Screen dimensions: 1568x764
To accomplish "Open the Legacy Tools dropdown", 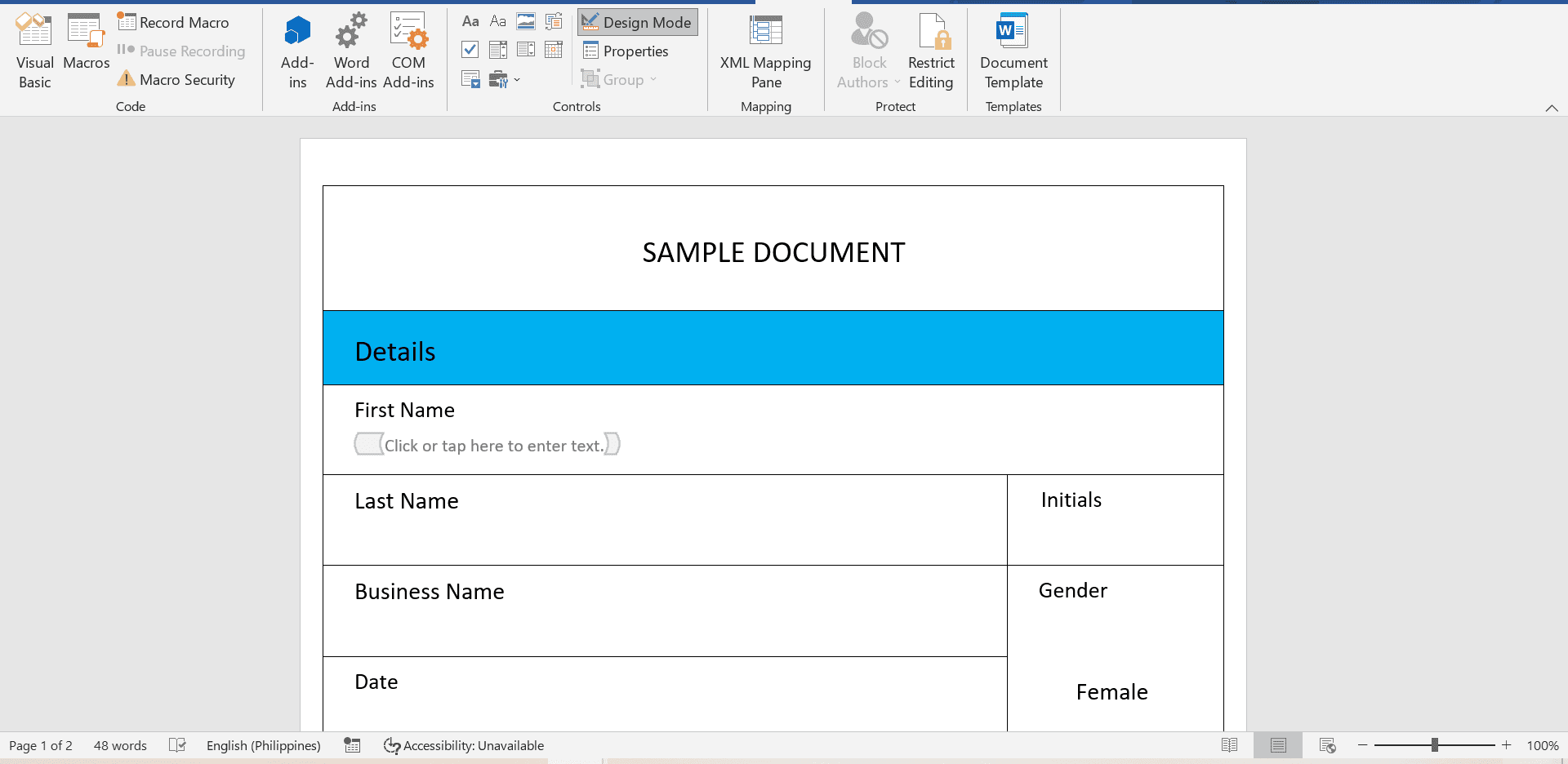I will click(505, 79).
